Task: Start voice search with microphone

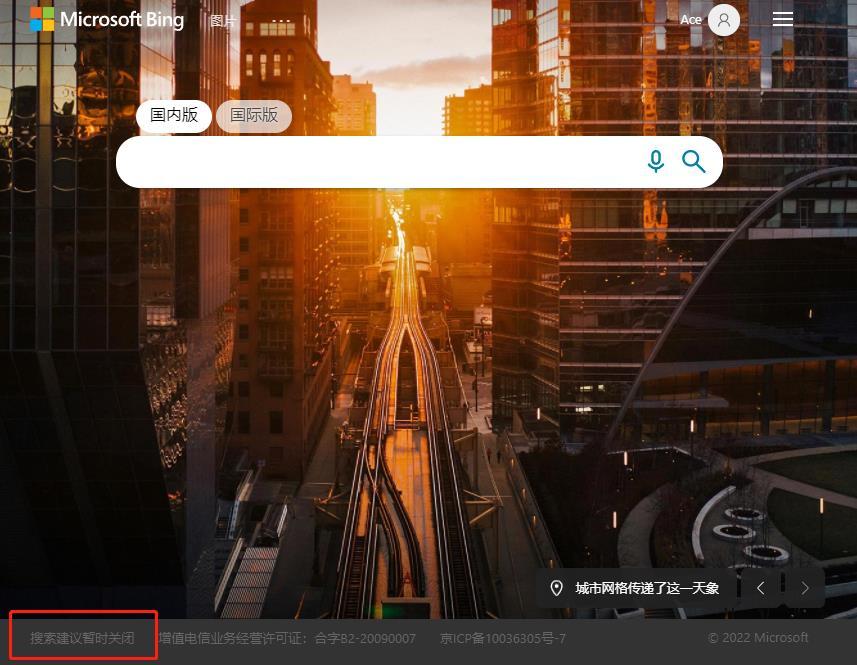Action: click(656, 161)
